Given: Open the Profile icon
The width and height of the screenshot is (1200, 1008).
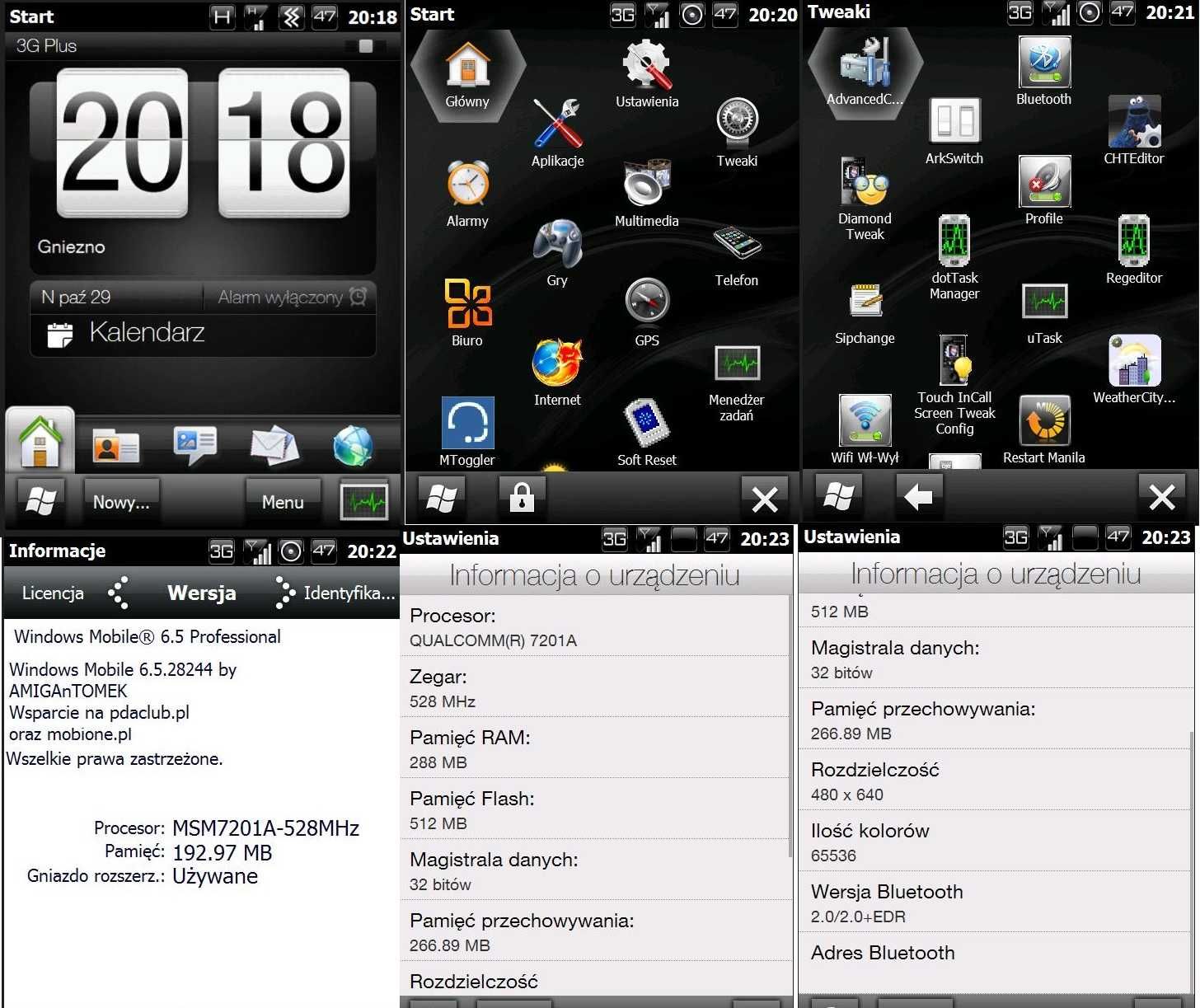Looking at the screenshot, I should coord(1044,181).
